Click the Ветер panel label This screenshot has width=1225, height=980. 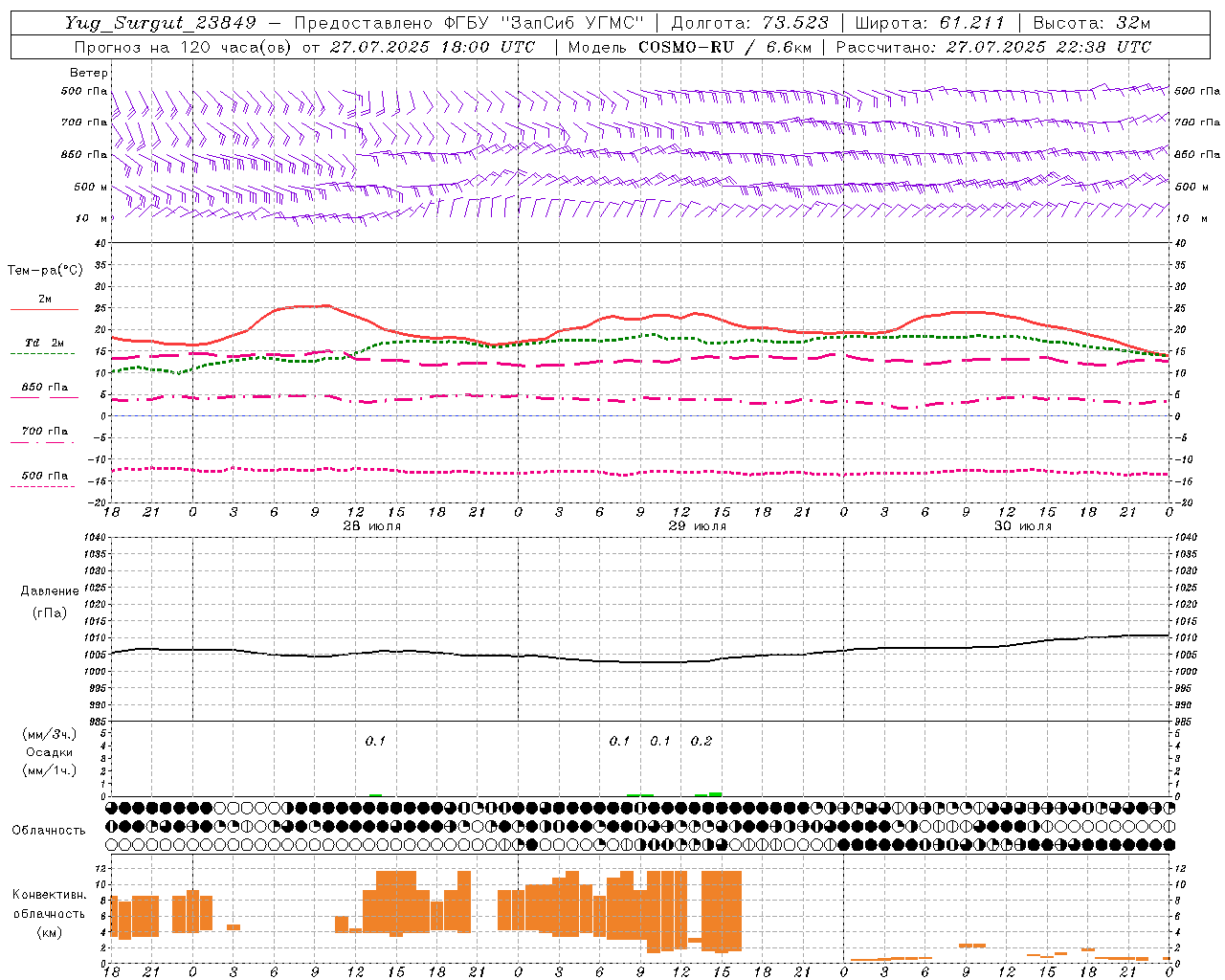pos(89,73)
